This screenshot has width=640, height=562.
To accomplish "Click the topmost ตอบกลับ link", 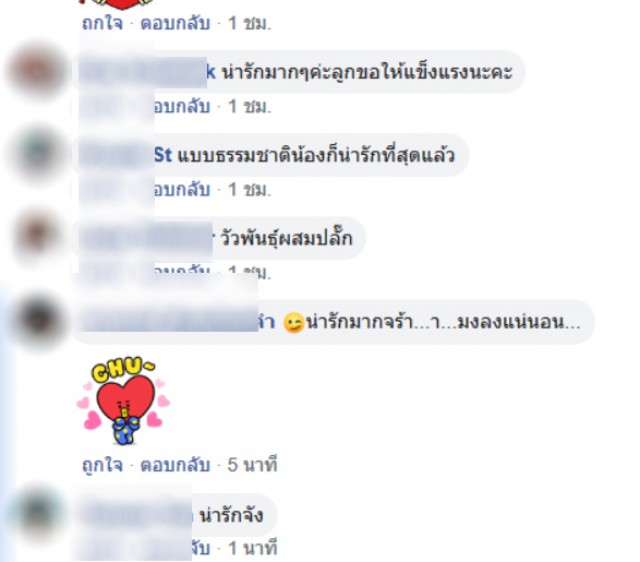I will click(175, 23).
